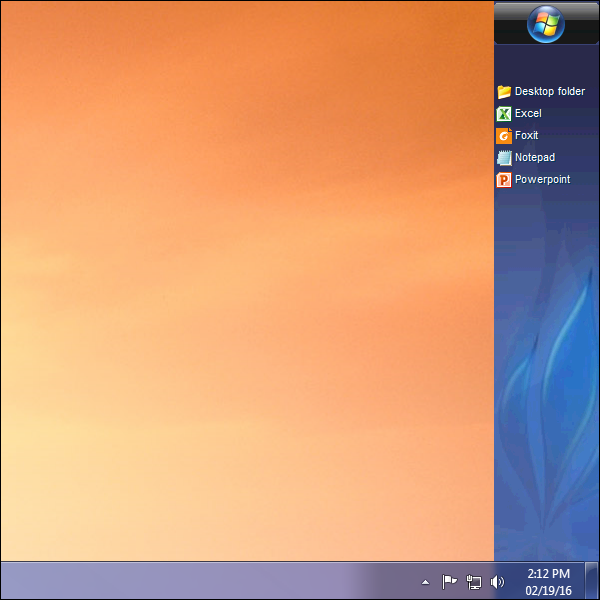600x600 pixels.
Task: Click the 2:12 PM clock time
Action: (547, 573)
